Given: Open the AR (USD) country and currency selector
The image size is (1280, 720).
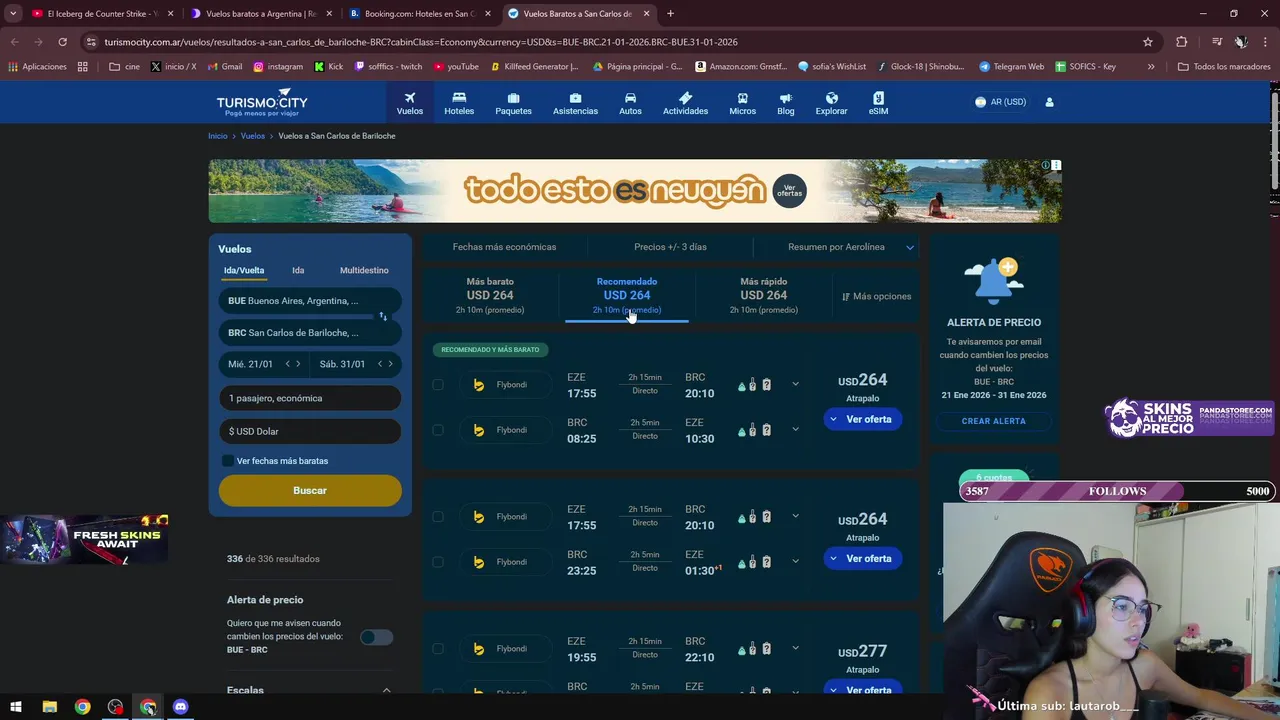Looking at the screenshot, I should [1000, 102].
